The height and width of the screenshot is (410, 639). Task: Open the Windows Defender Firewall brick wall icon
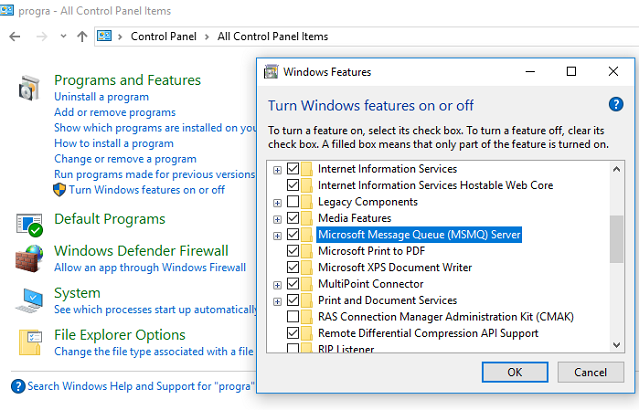(x=29, y=258)
